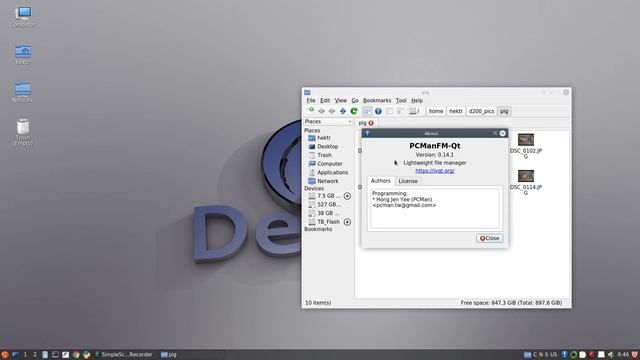Close the pig tab with red icon

(371, 123)
